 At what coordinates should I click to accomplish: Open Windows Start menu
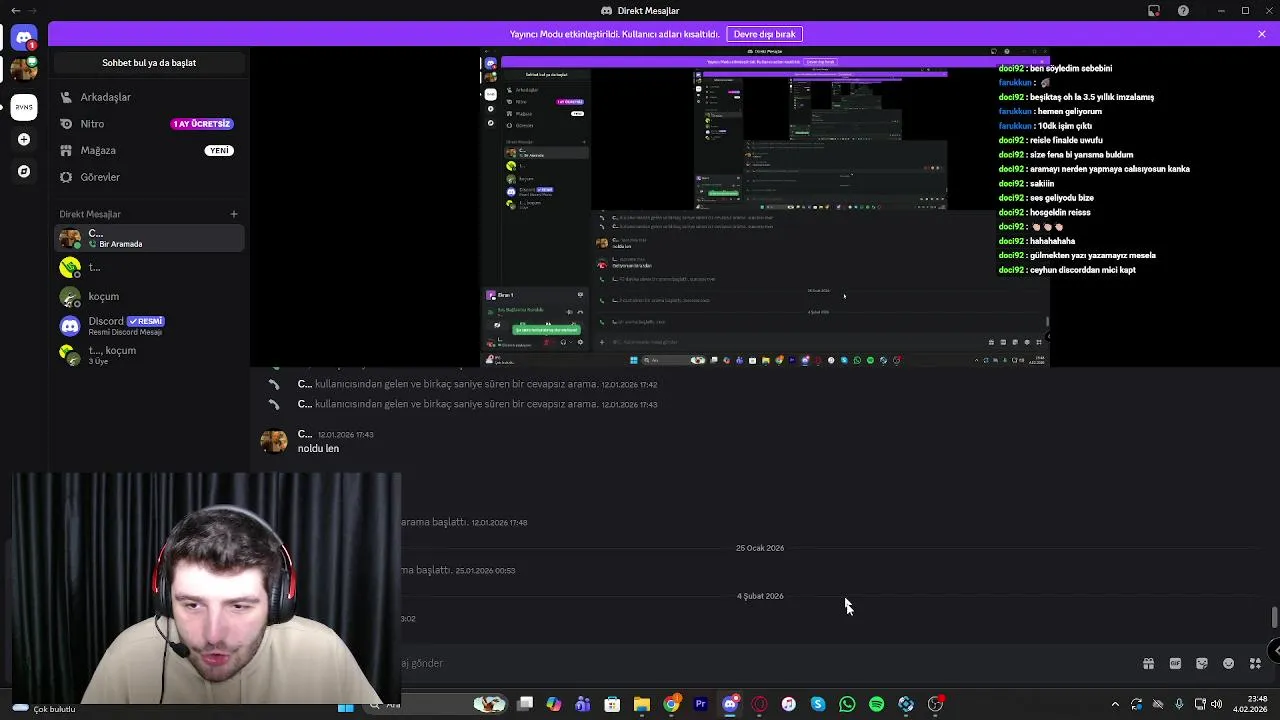point(345,706)
